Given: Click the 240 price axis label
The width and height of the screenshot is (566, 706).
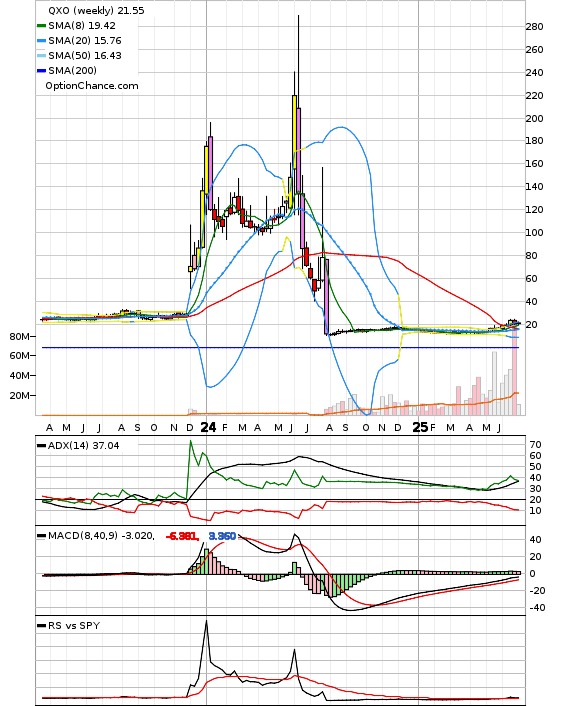Looking at the screenshot, I should coord(534,72).
